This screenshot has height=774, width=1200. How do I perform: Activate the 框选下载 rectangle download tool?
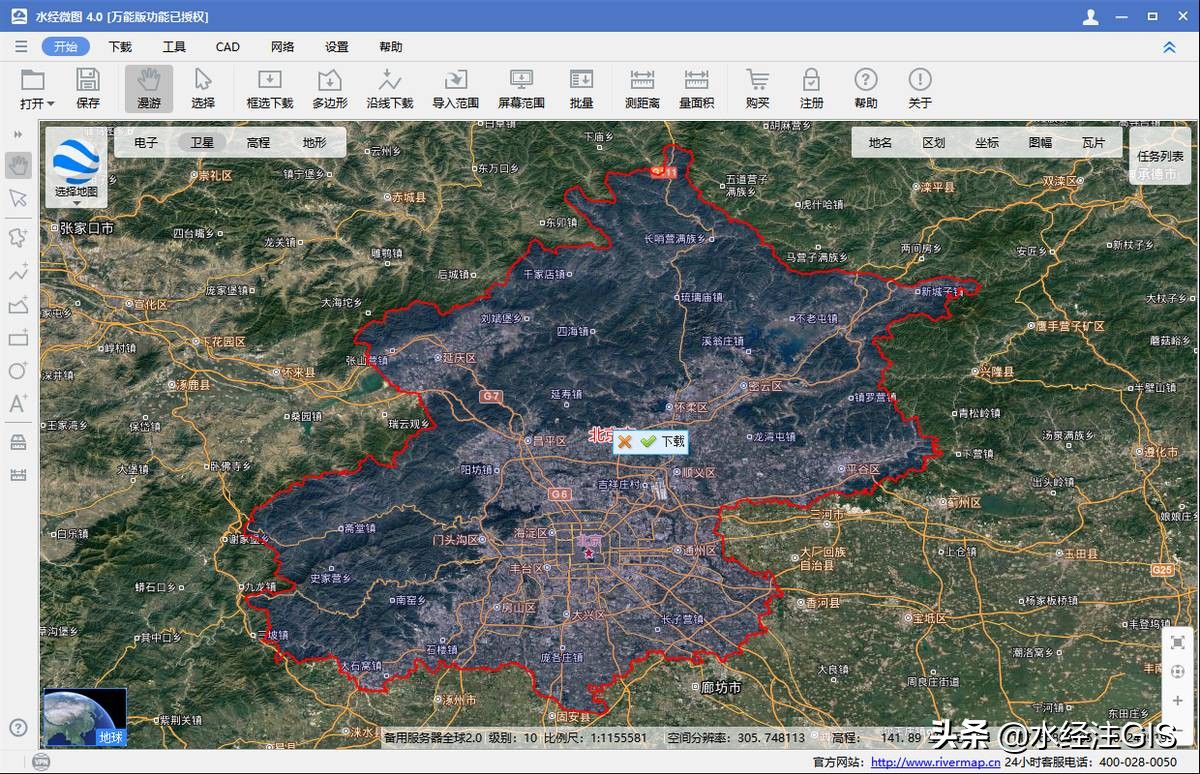pyautogui.click(x=269, y=88)
